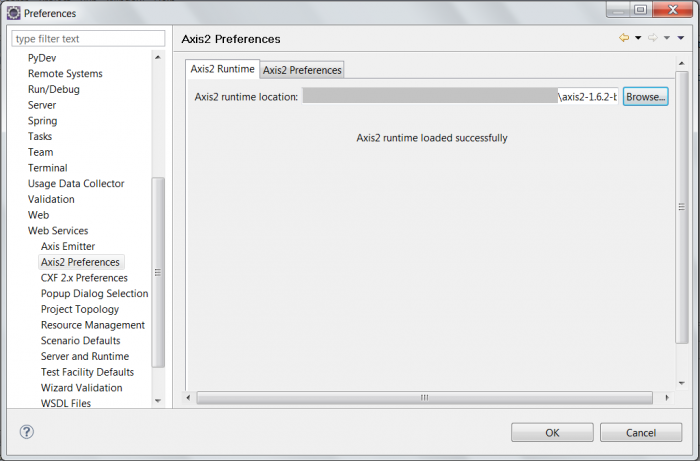This screenshot has width=700, height=461.
Task: Click the horizontal scrollbar right arrow
Action: point(667,397)
